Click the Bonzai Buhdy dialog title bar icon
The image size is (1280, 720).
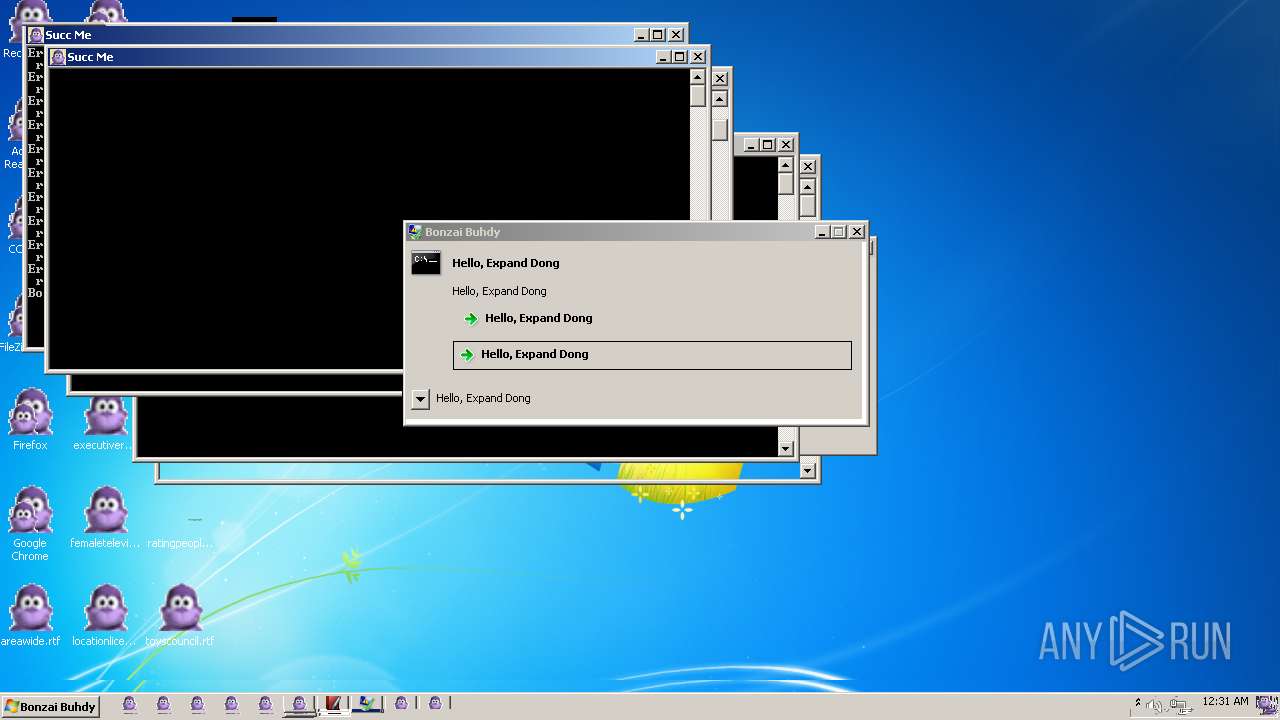(415, 232)
